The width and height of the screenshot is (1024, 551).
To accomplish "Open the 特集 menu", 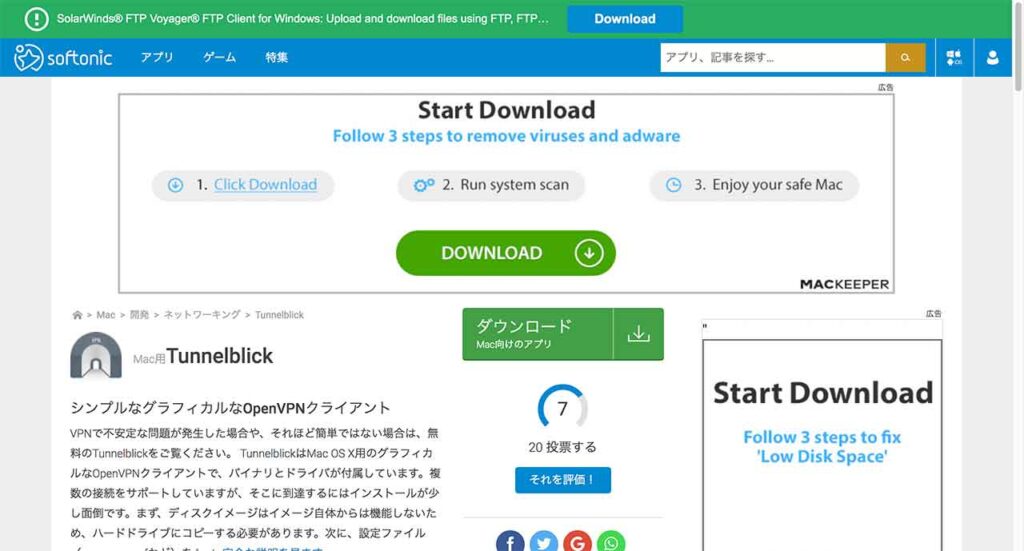I will point(277,58).
